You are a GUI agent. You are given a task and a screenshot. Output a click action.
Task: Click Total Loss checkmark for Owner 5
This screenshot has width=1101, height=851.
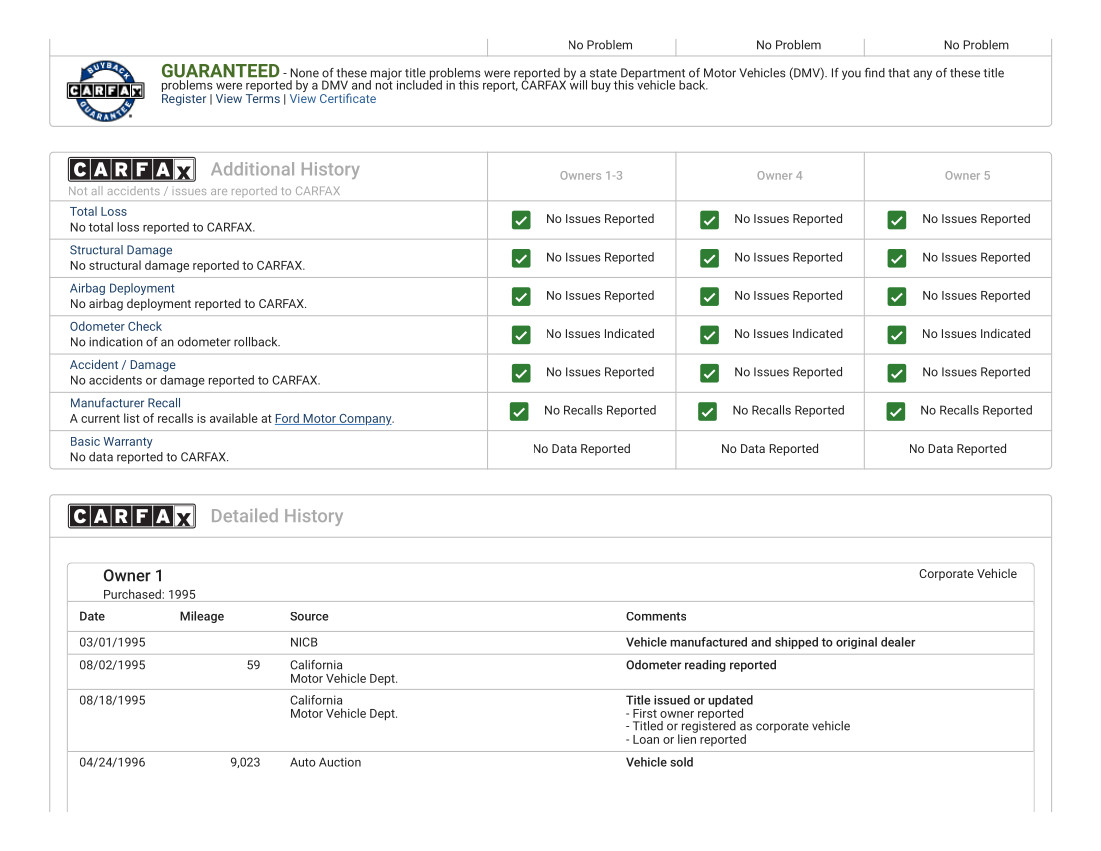click(x=897, y=220)
